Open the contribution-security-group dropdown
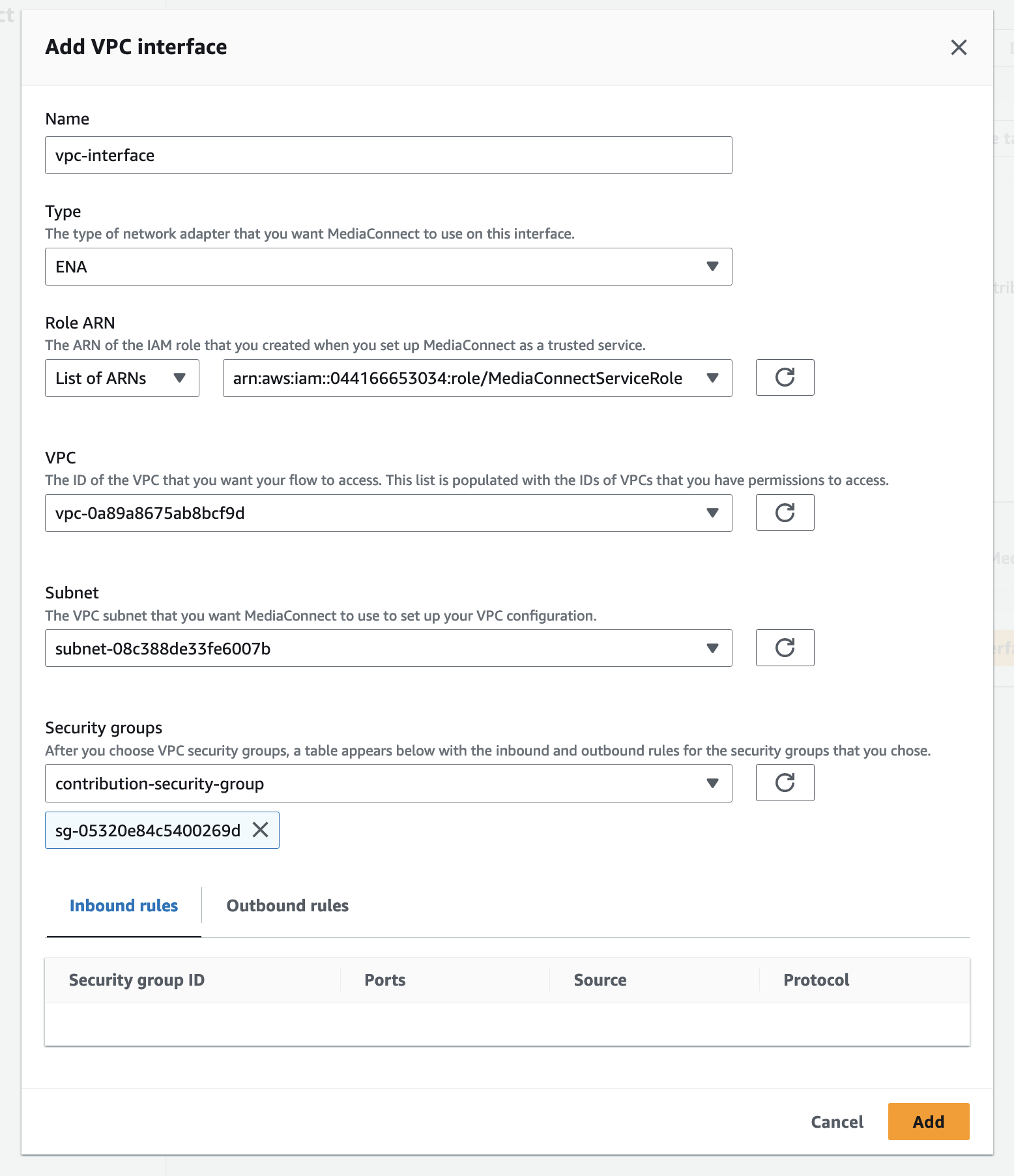This screenshot has height=1176, width=1014. tap(388, 783)
